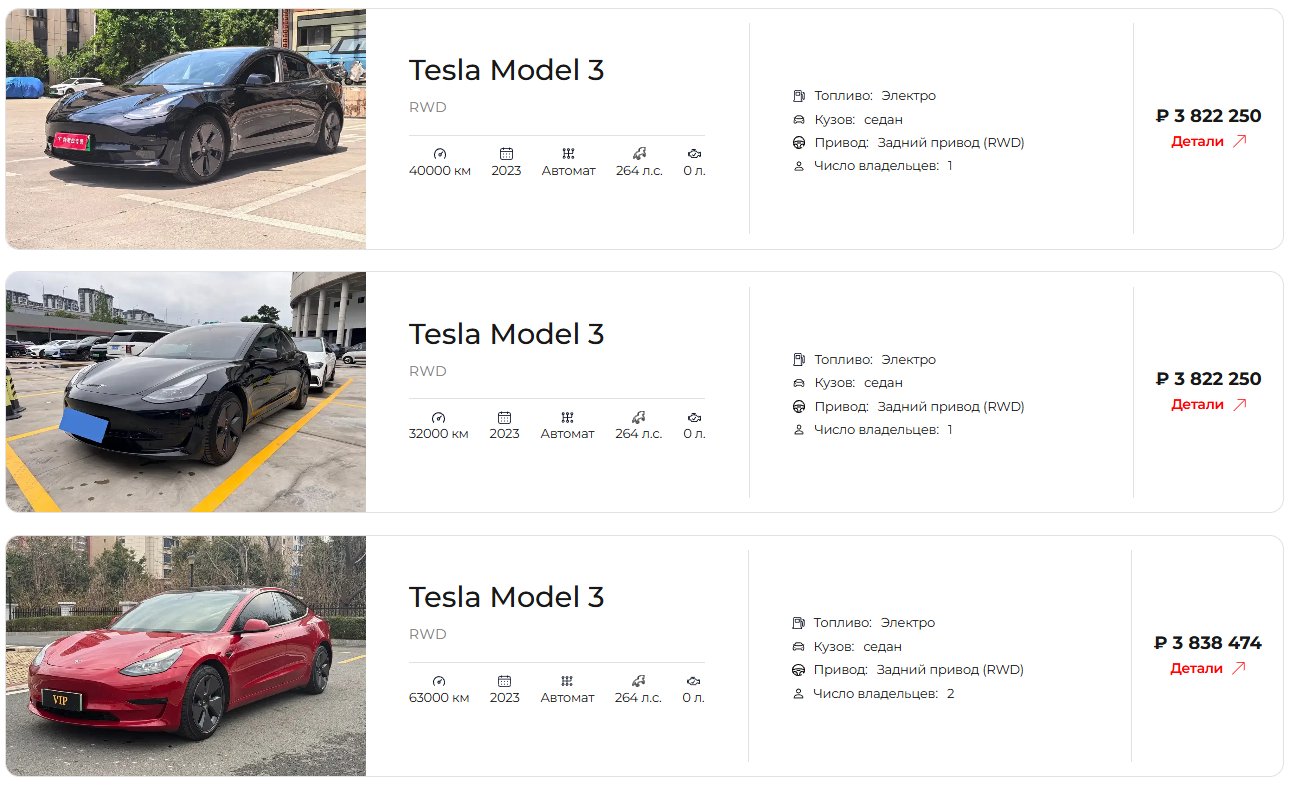Click the ₽ 3 838 474 price
The width and height of the screenshot is (1292, 786).
(1208, 643)
